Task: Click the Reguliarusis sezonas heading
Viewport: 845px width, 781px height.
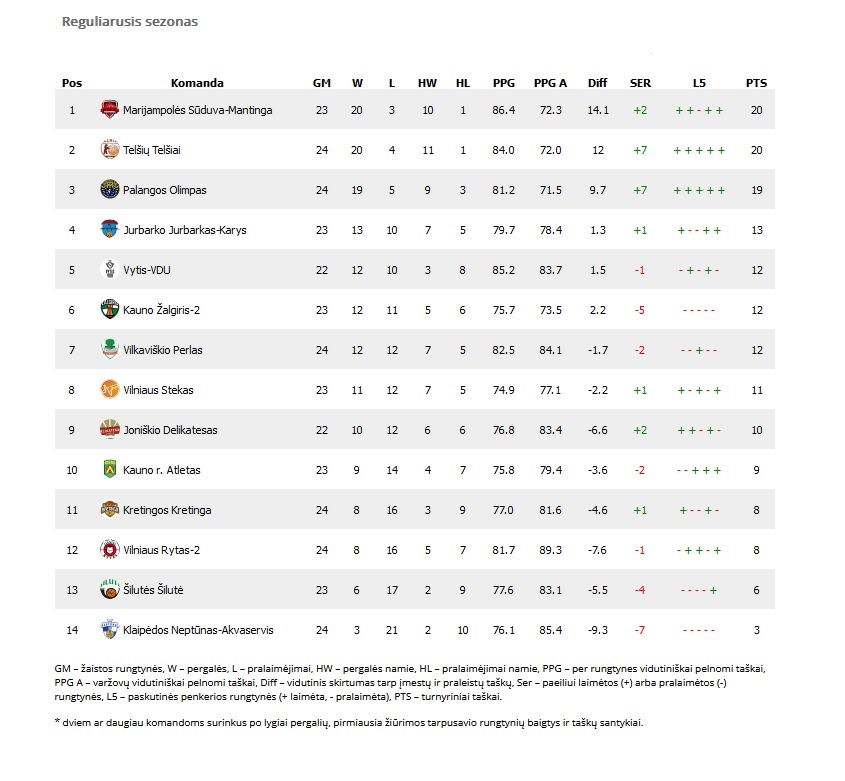Action: [x=130, y=22]
